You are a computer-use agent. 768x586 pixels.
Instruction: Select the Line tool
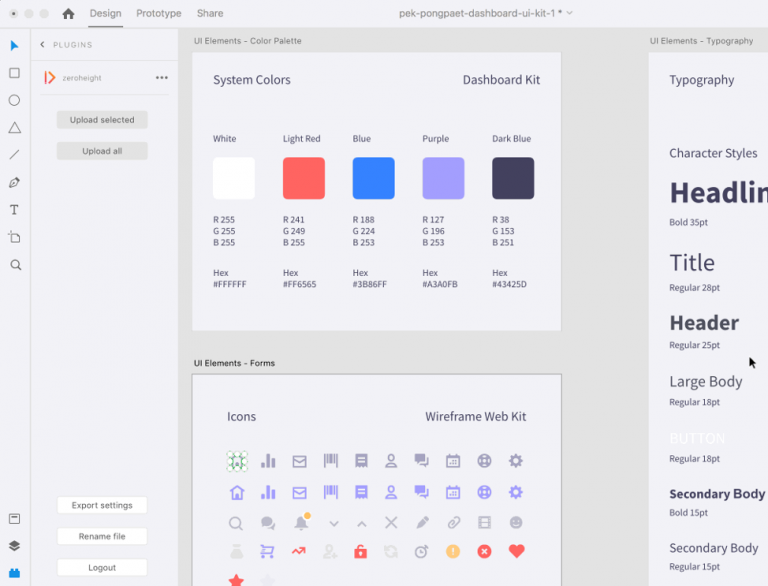pyautogui.click(x=14, y=155)
